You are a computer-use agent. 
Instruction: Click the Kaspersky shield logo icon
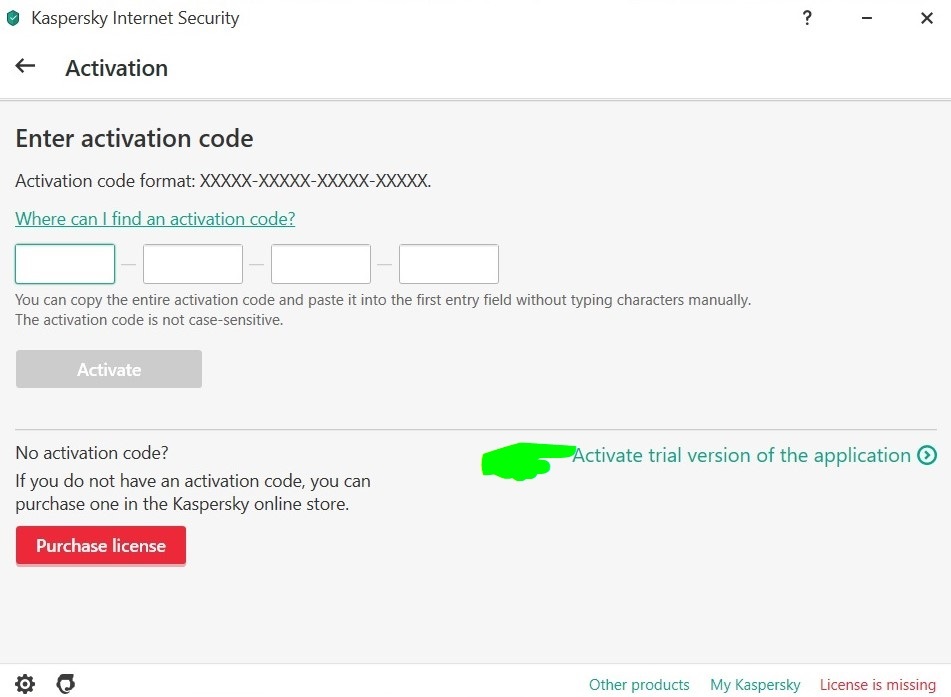pos(13,18)
